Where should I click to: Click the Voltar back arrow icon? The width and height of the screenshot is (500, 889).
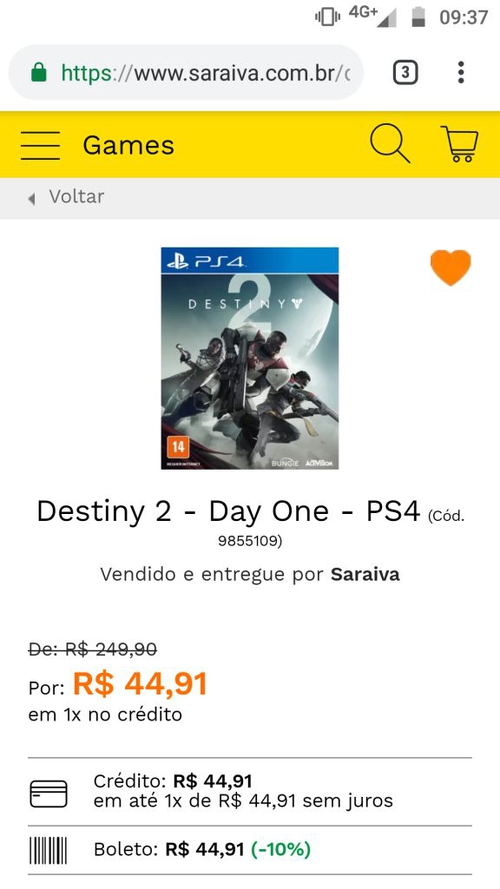coord(32,198)
